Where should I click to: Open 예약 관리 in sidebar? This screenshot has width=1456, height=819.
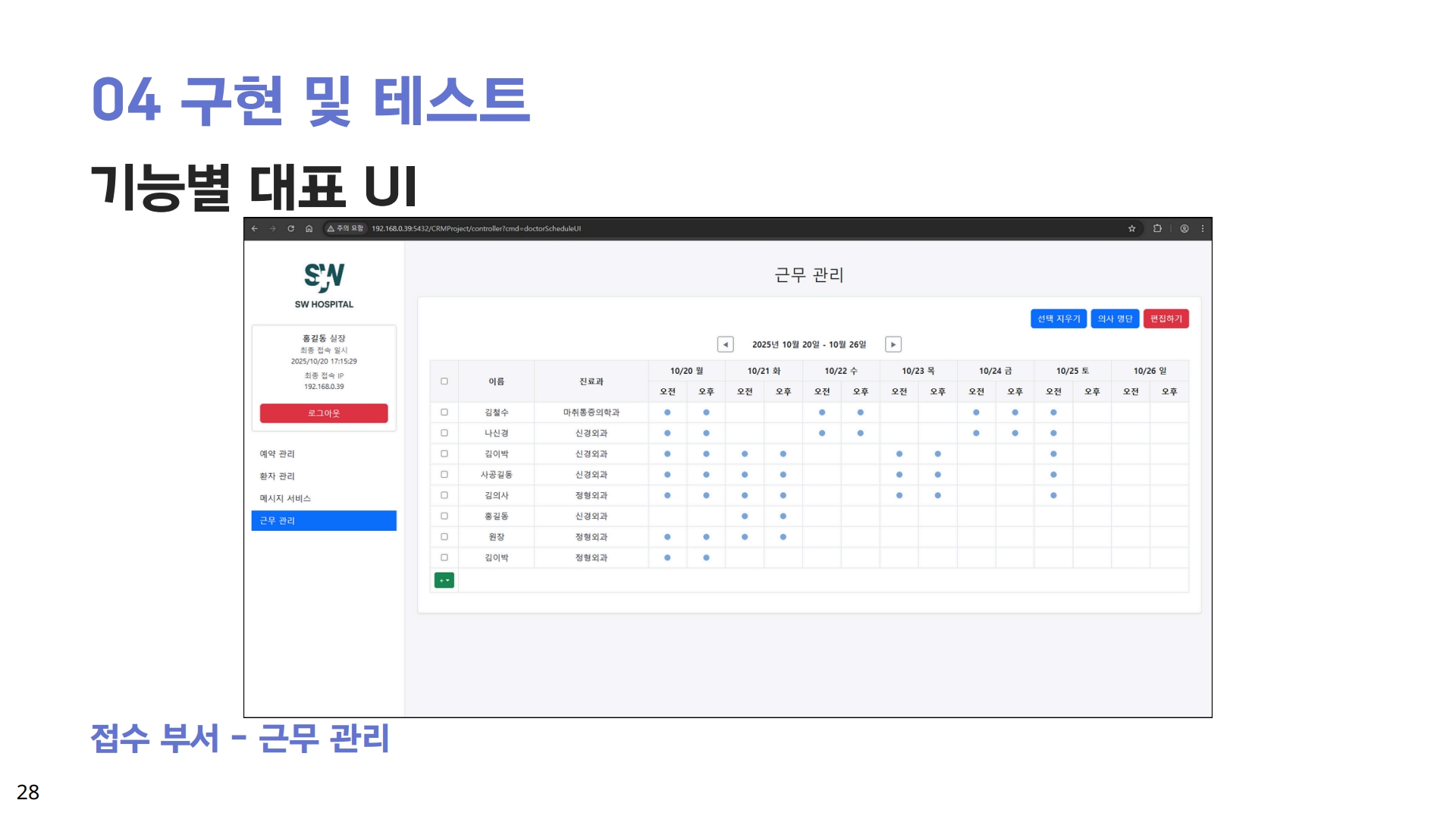[x=278, y=454]
